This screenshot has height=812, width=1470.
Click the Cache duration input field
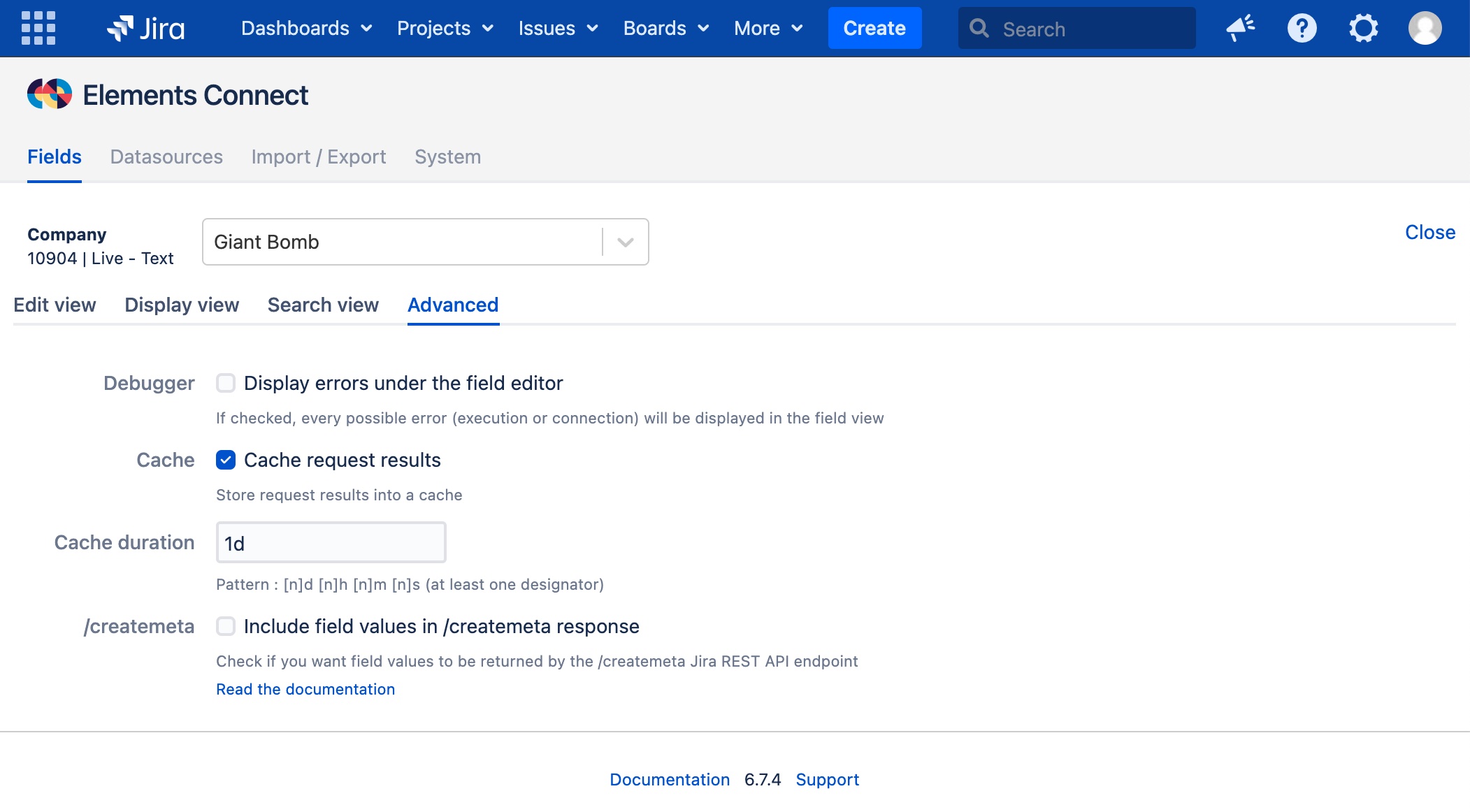coord(331,543)
